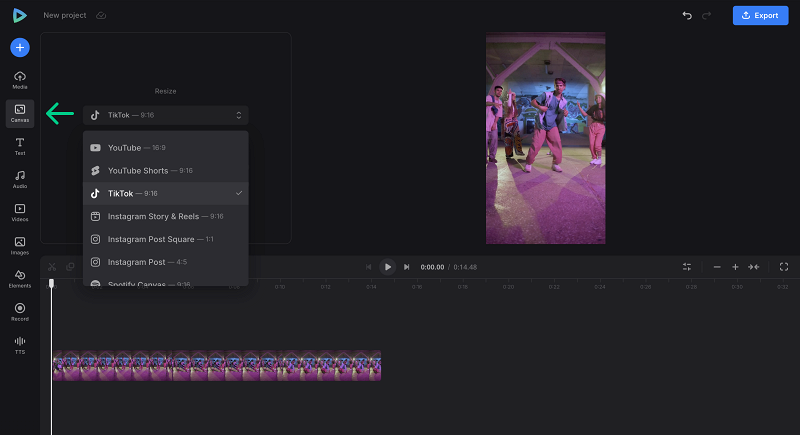Open the Videos panel
The height and width of the screenshot is (435, 800).
click(x=20, y=213)
